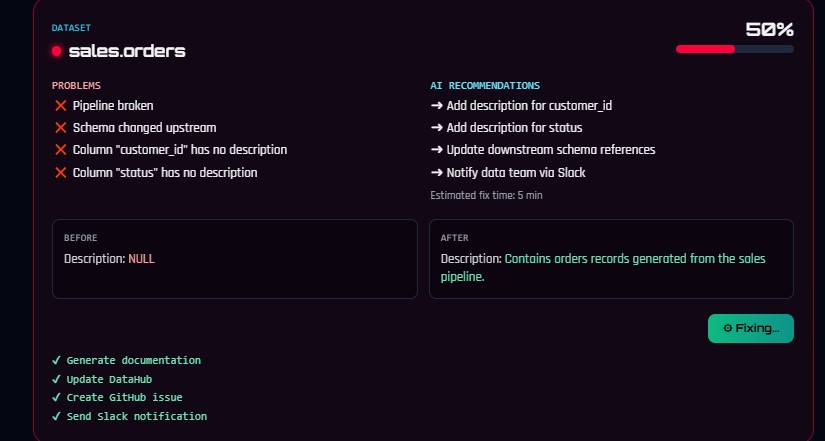The width and height of the screenshot is (825, 441).
Task: Select the X icon beside status description problem
Action: 61,173
